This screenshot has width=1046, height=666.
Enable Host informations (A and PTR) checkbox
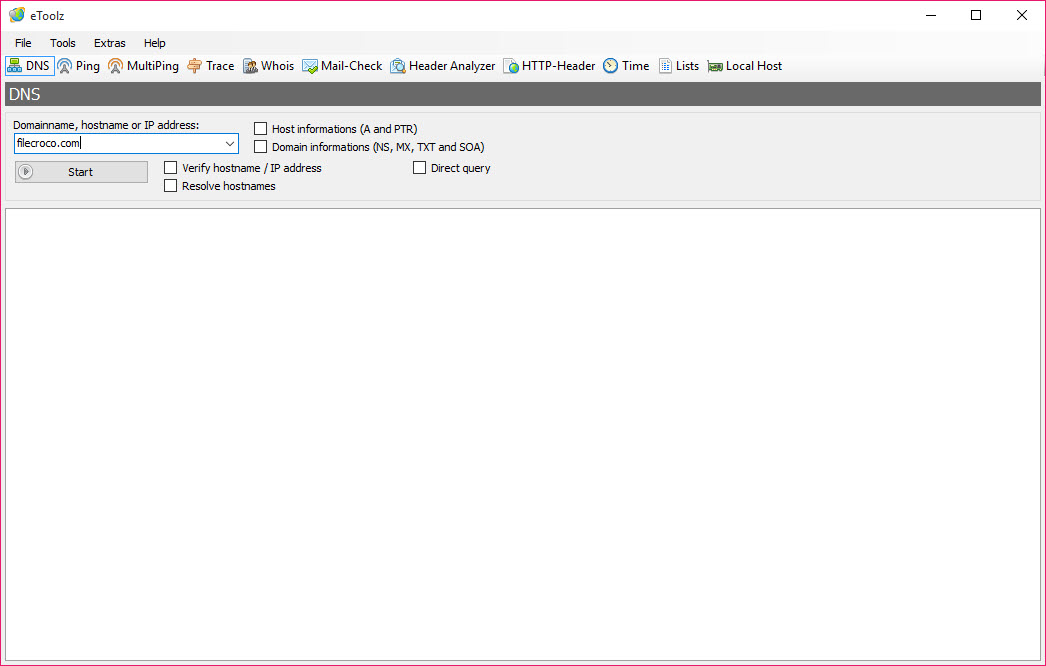point(261,129)
